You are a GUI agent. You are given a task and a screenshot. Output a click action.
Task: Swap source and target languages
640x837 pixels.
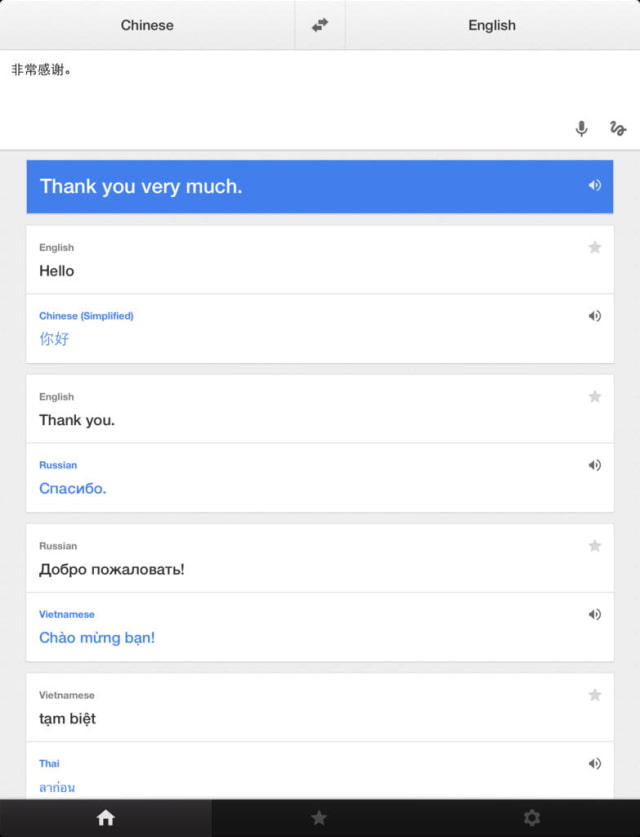(x=320, y=25)
